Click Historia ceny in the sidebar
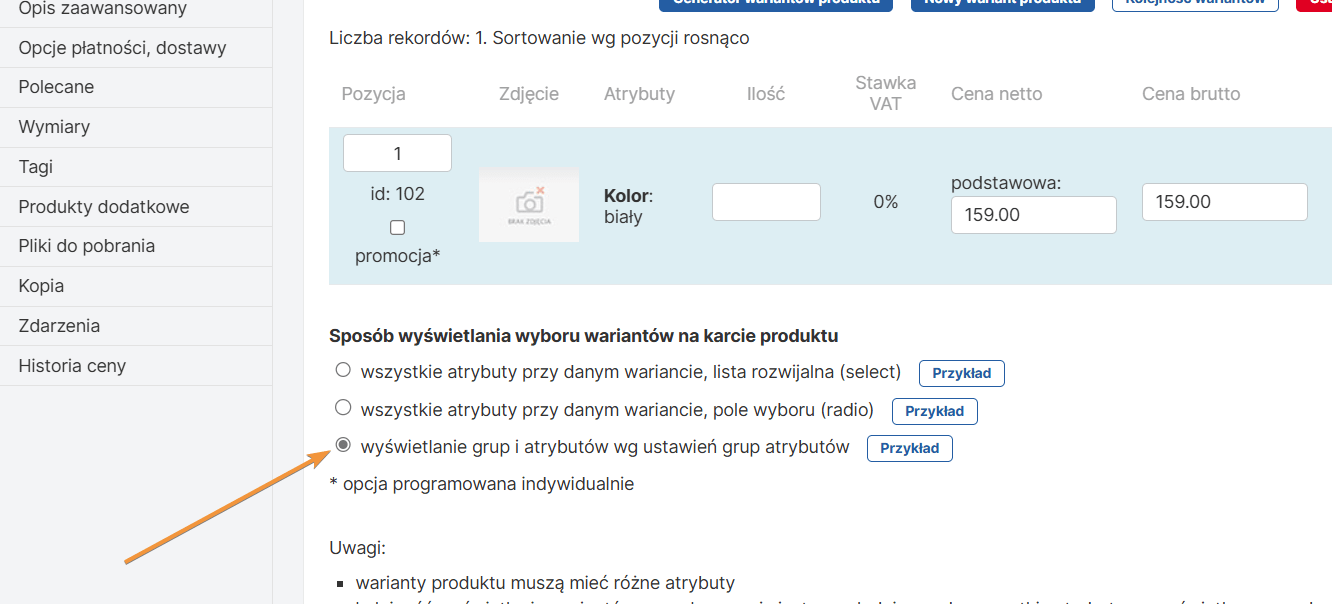 coord(72,366)
